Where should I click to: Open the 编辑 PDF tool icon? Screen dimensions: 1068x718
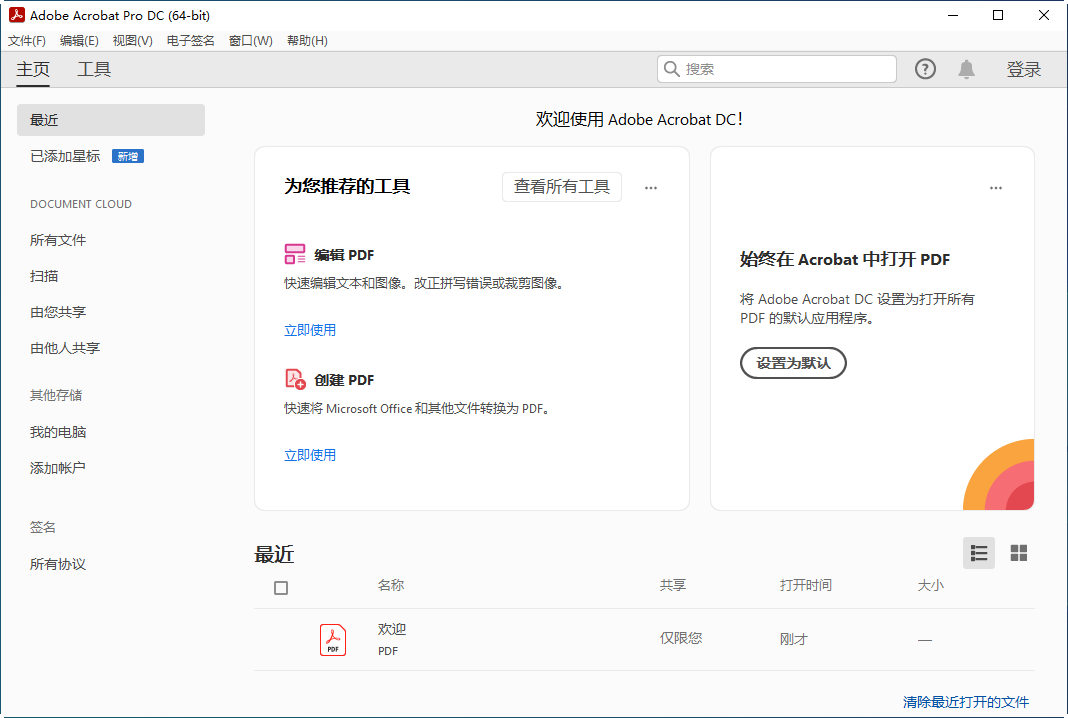(294, 254)
